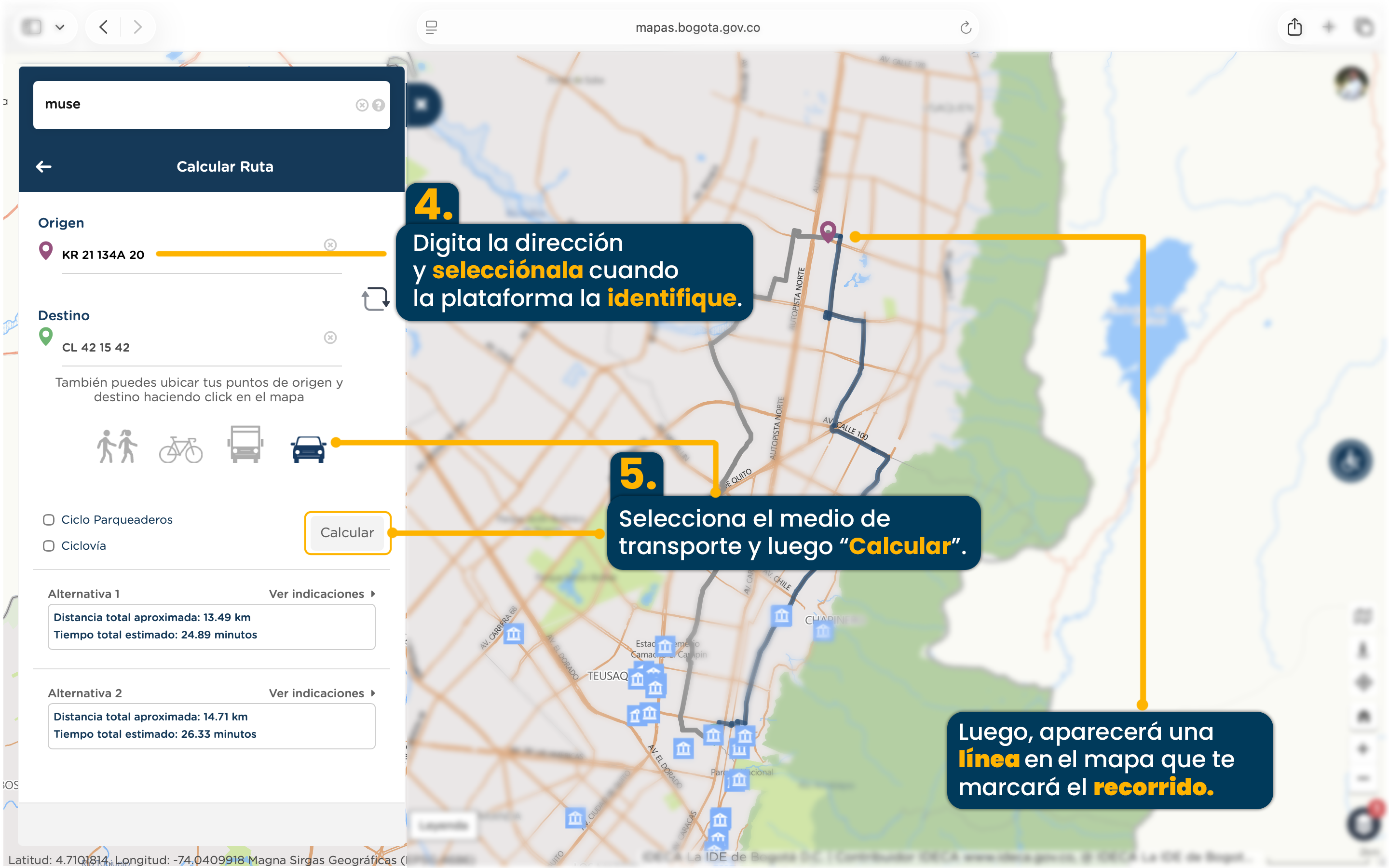The height and width of the screenshot is (868, 1389).
Task: Click the help icon in search box
Action: (x=378, y=105)
